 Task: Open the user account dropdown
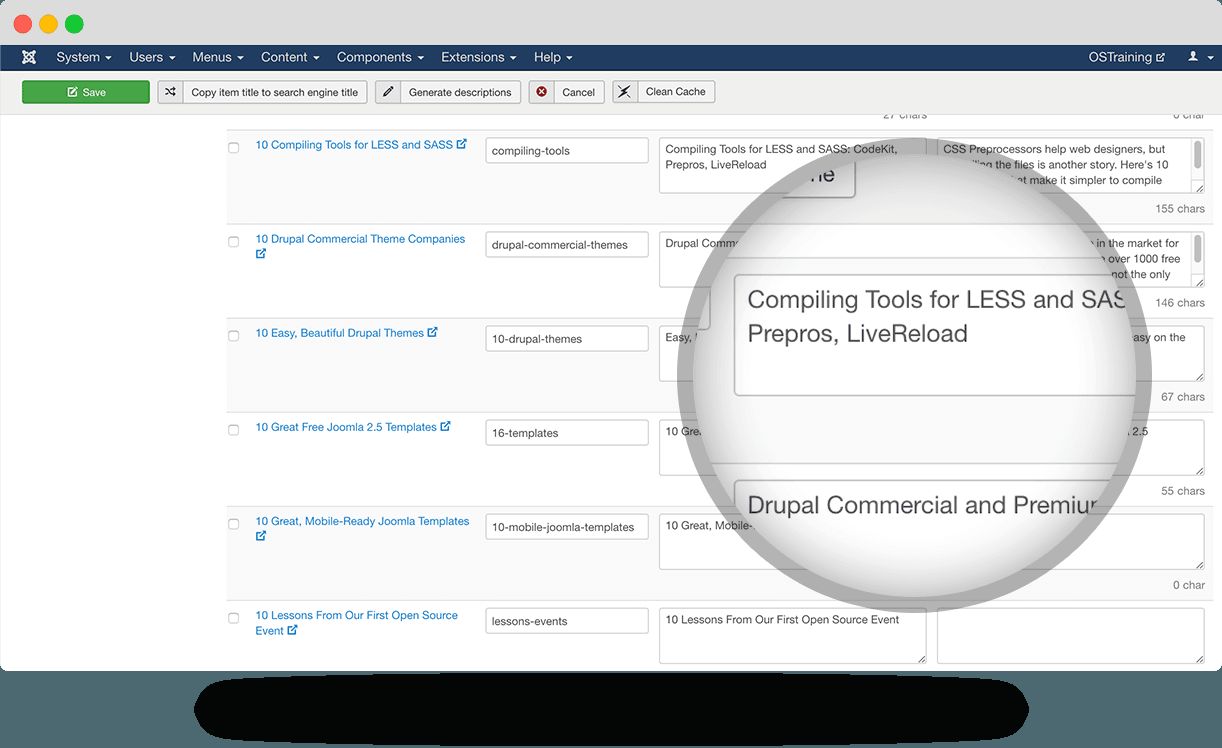(x=1198, y=57)
